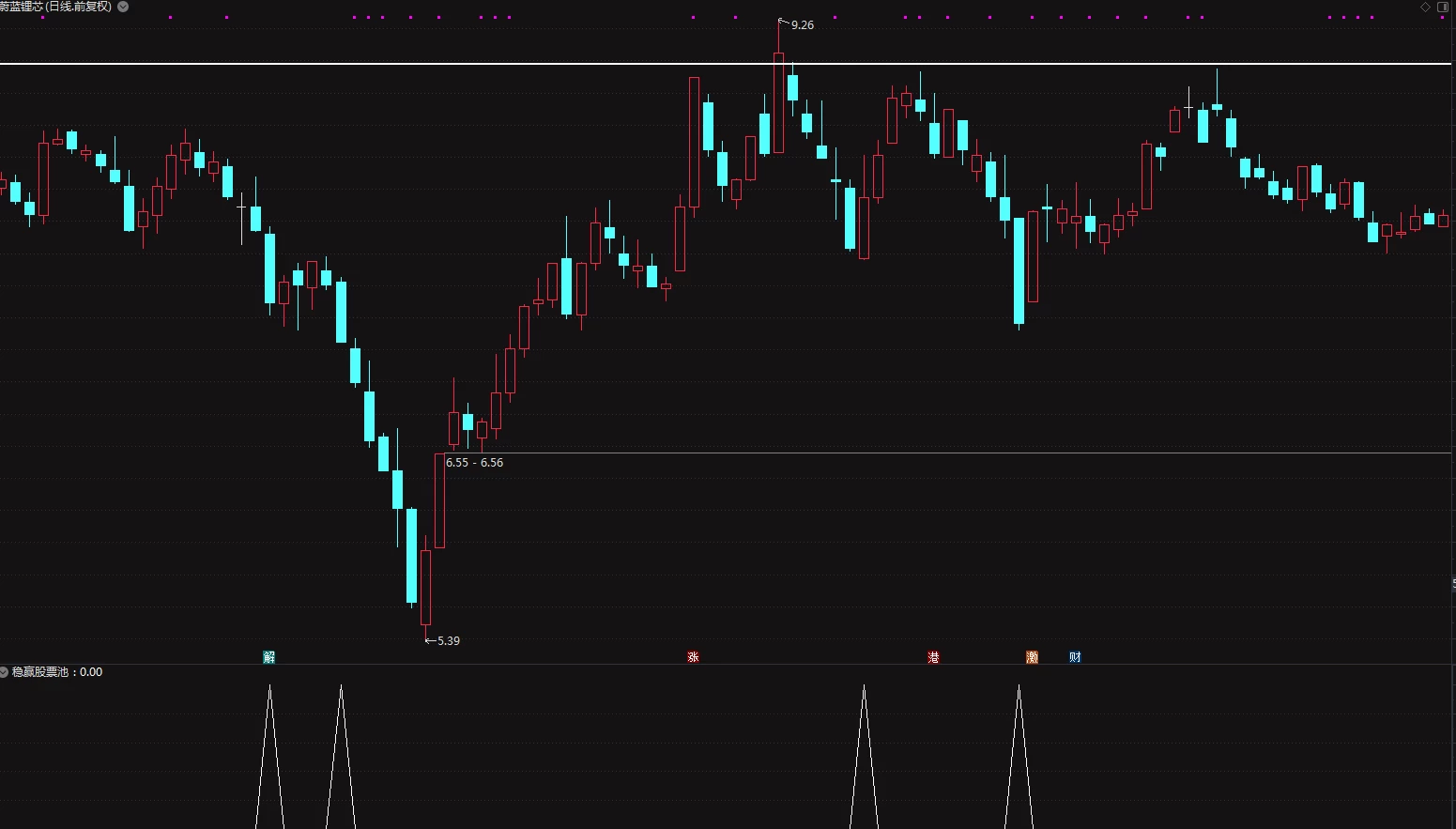Click the stock title 蔚蓝锂芯(日线.前复权)

pyautogui.click(x=56, y=7)
